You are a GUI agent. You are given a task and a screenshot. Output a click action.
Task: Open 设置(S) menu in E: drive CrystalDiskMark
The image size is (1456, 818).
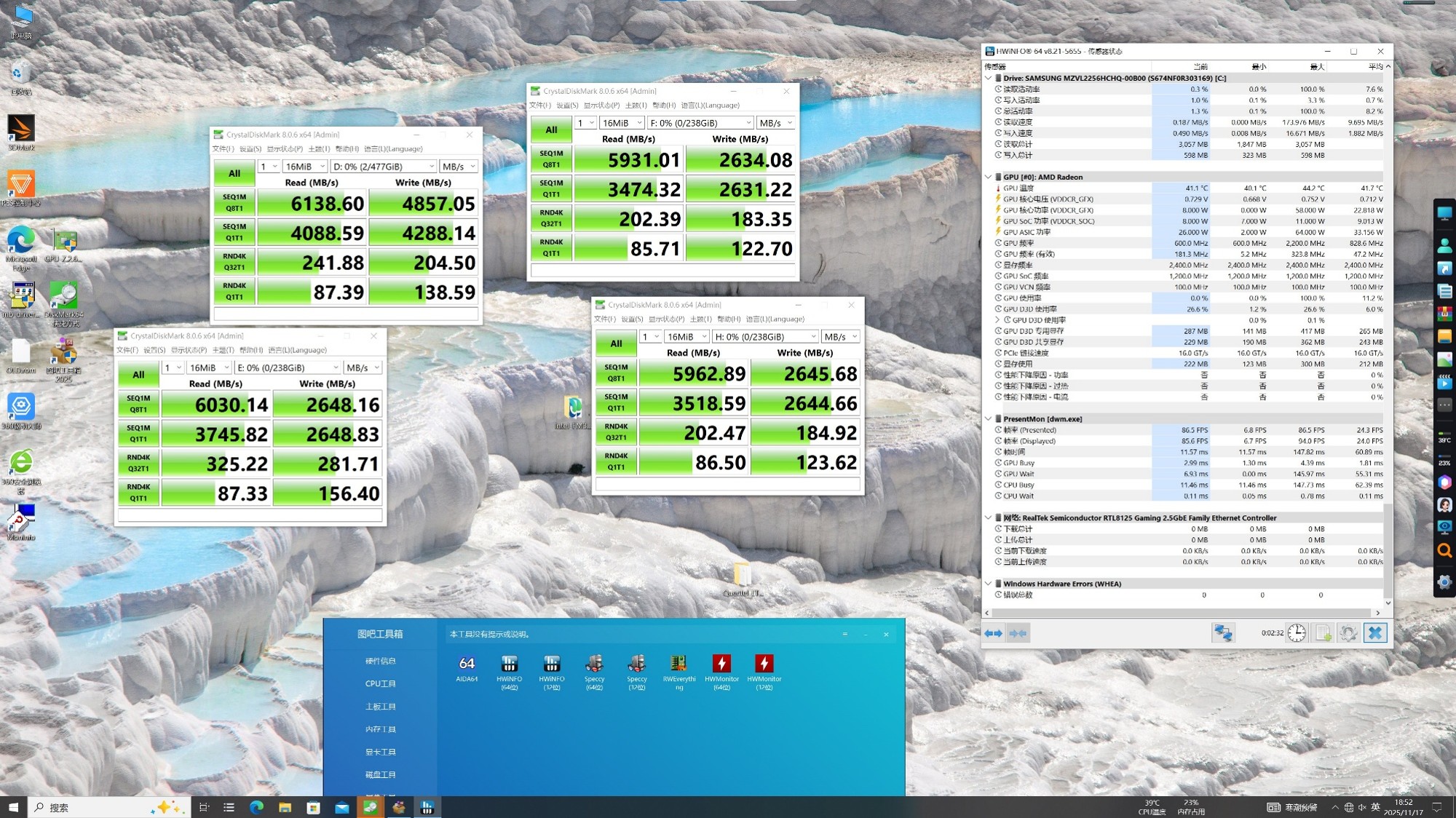point(154,350)
